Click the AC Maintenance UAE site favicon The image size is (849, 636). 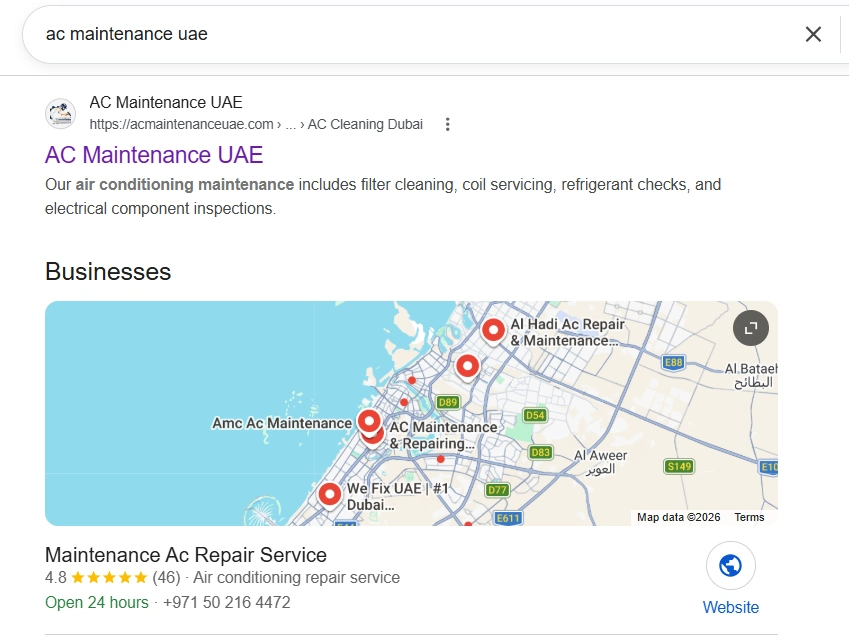60,114
